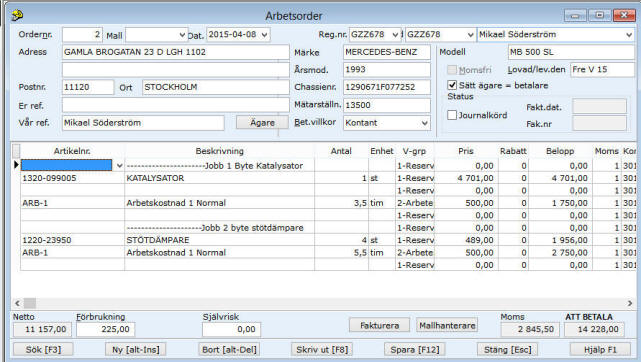Viewport: 641px width, 362px height.
Task: Open the date picker dropdown for 2015-04-08
Action: click(x=264, y=35)
